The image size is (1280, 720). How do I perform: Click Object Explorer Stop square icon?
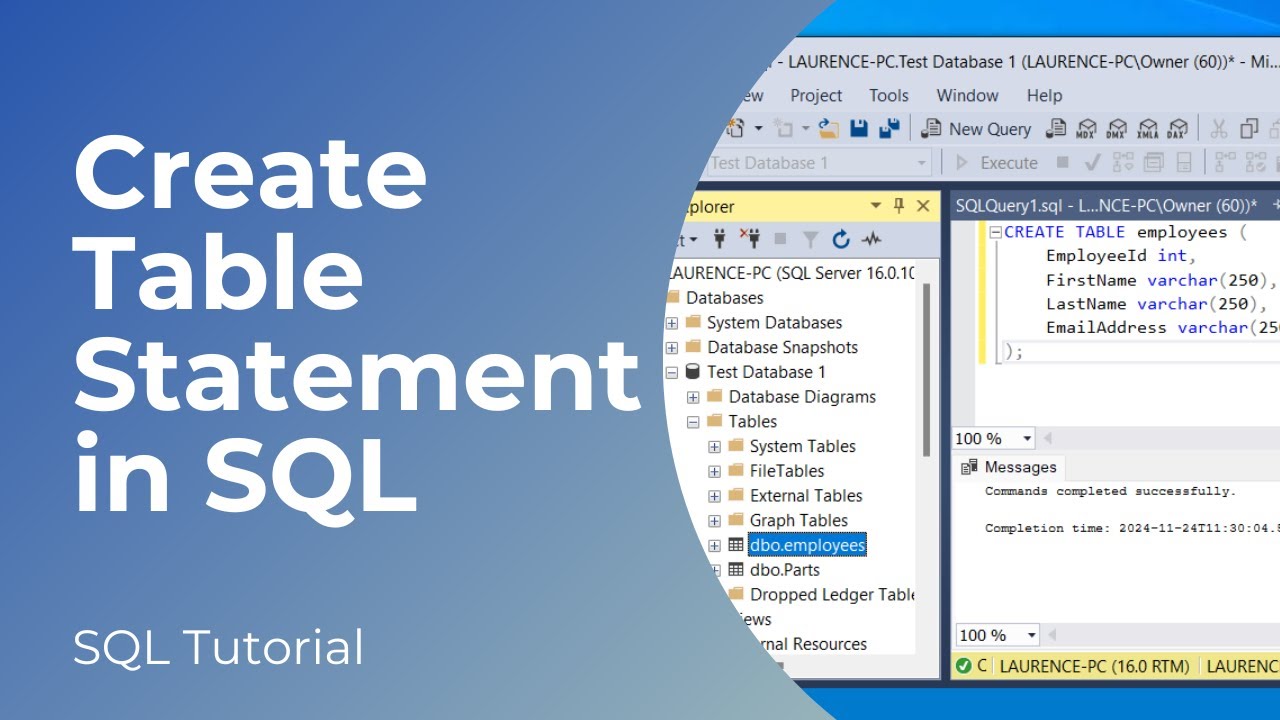pyautogui.click(x=780, y=239)
